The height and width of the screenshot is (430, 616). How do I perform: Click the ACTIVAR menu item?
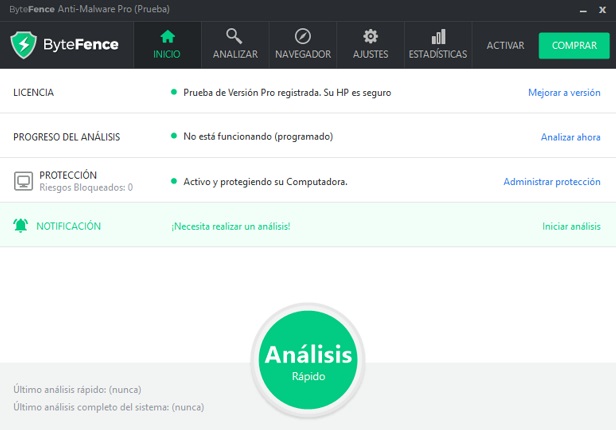click(x=505, y=46)
